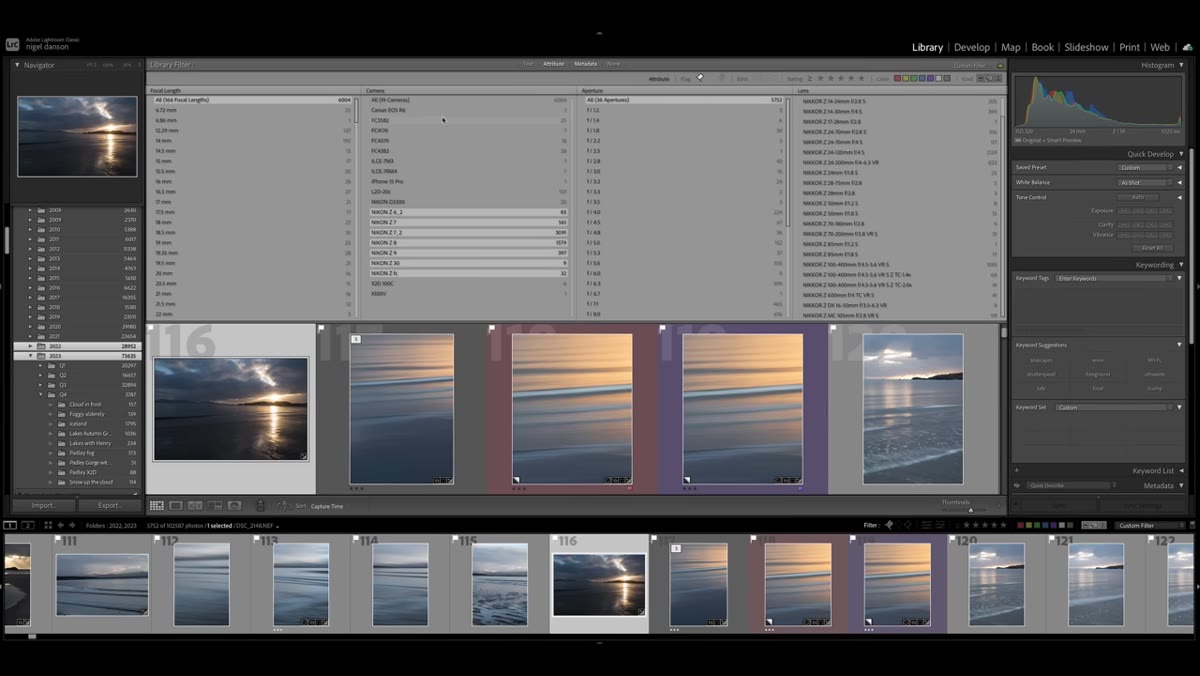This screenshot has width=1200, height=676.
Task: Select the red-labeled grid photo
Action: tap(572, 409)
